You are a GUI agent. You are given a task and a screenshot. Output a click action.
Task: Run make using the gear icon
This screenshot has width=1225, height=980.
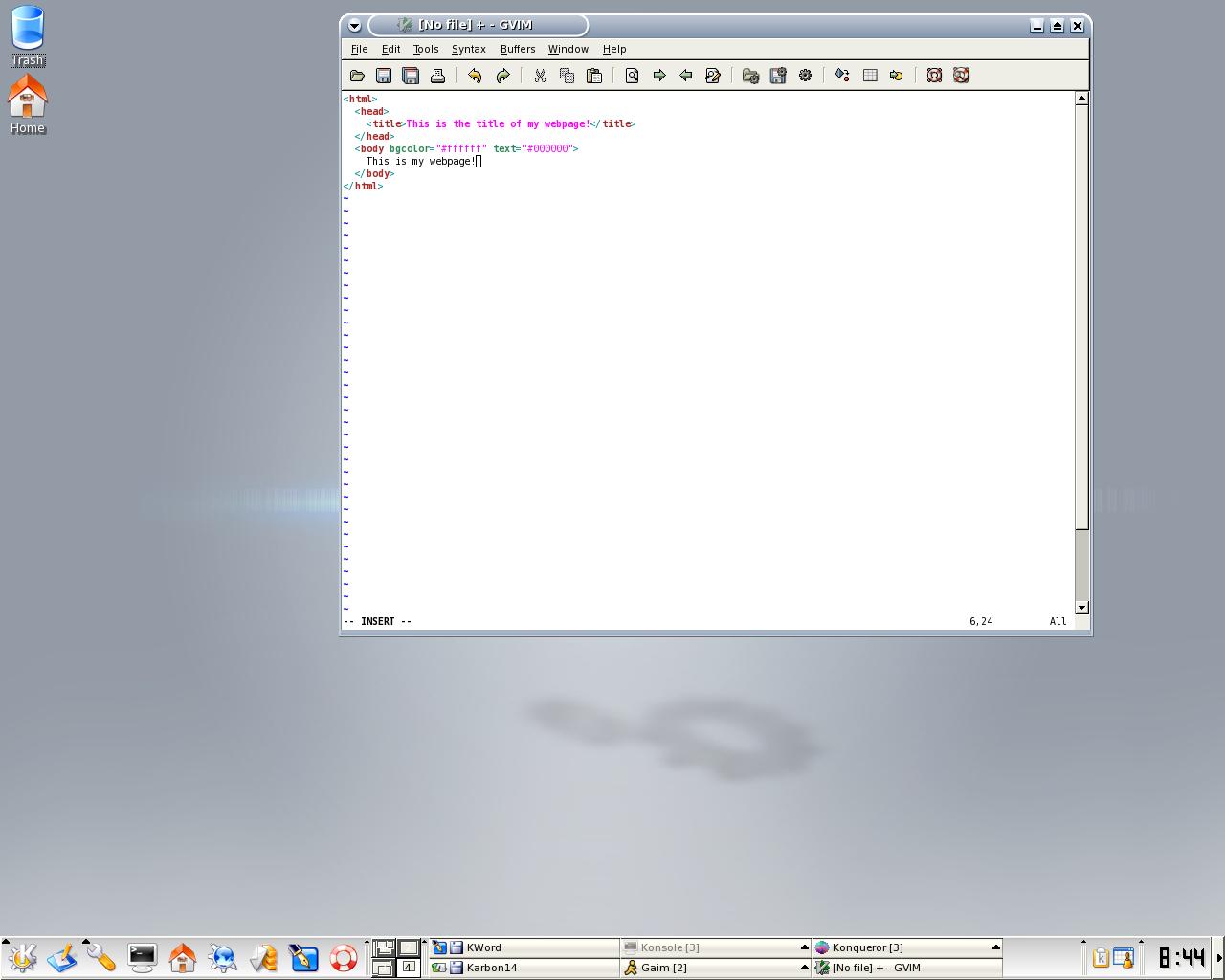click(805, 76)
